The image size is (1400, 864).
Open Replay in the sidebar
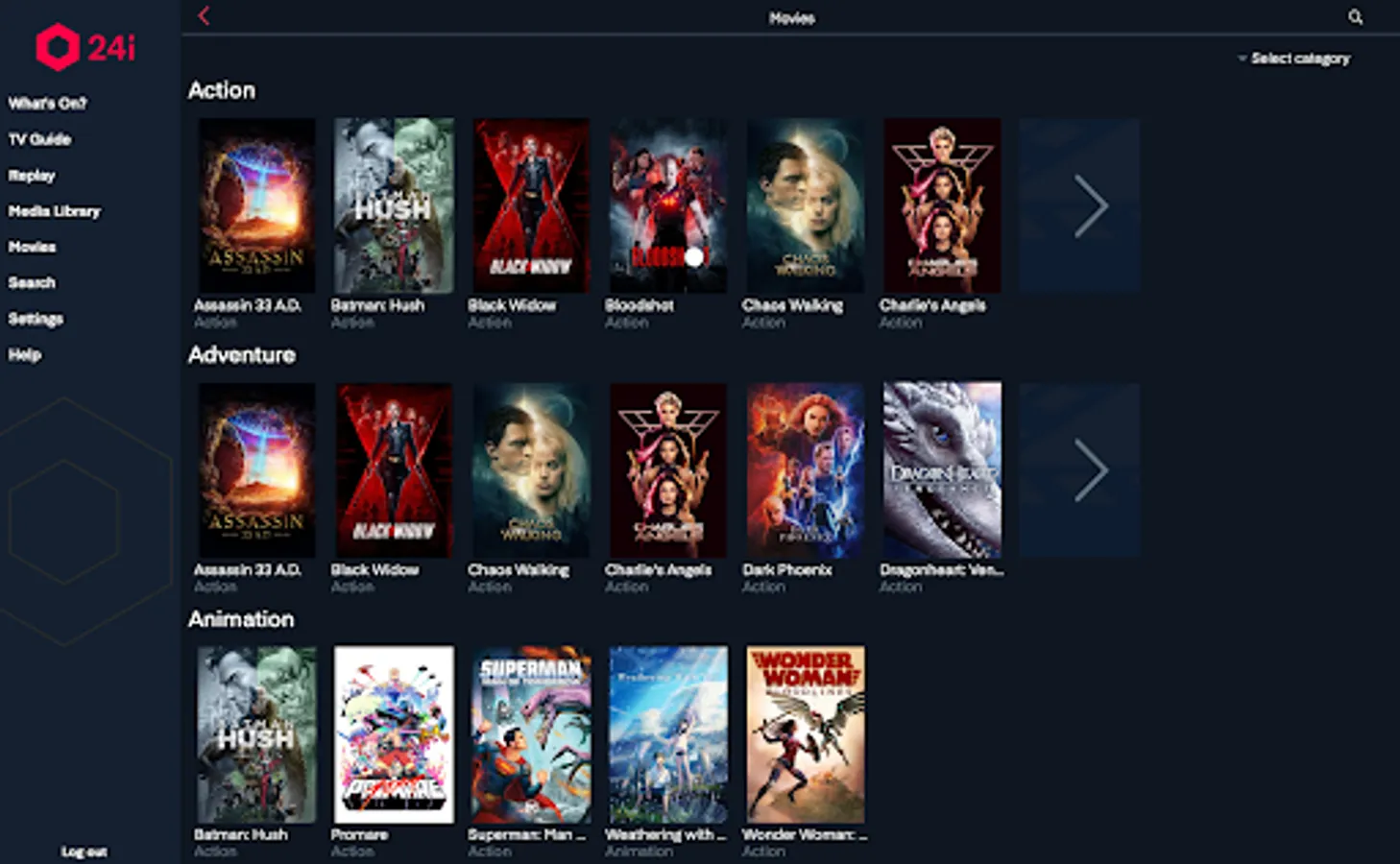(32, 176)
